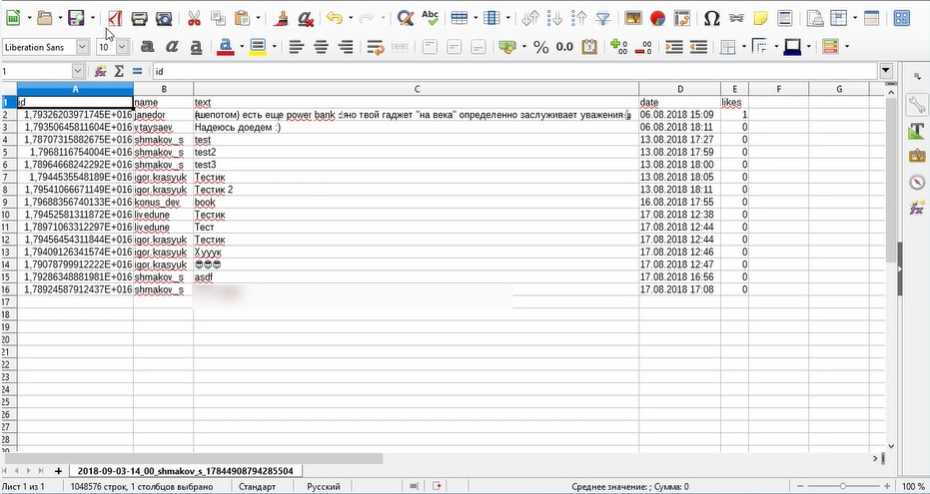
Task: Insert a comment note
Action: point(760,18)
